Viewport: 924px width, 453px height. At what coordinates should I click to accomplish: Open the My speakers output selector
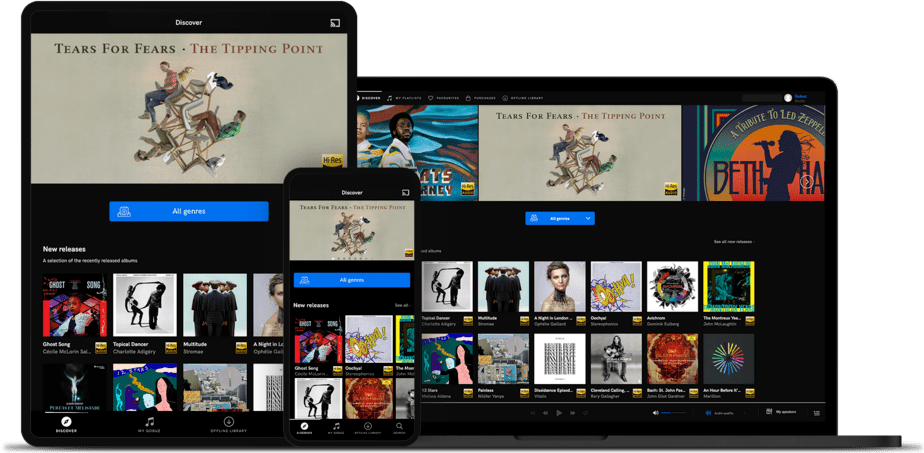(783, 412)
